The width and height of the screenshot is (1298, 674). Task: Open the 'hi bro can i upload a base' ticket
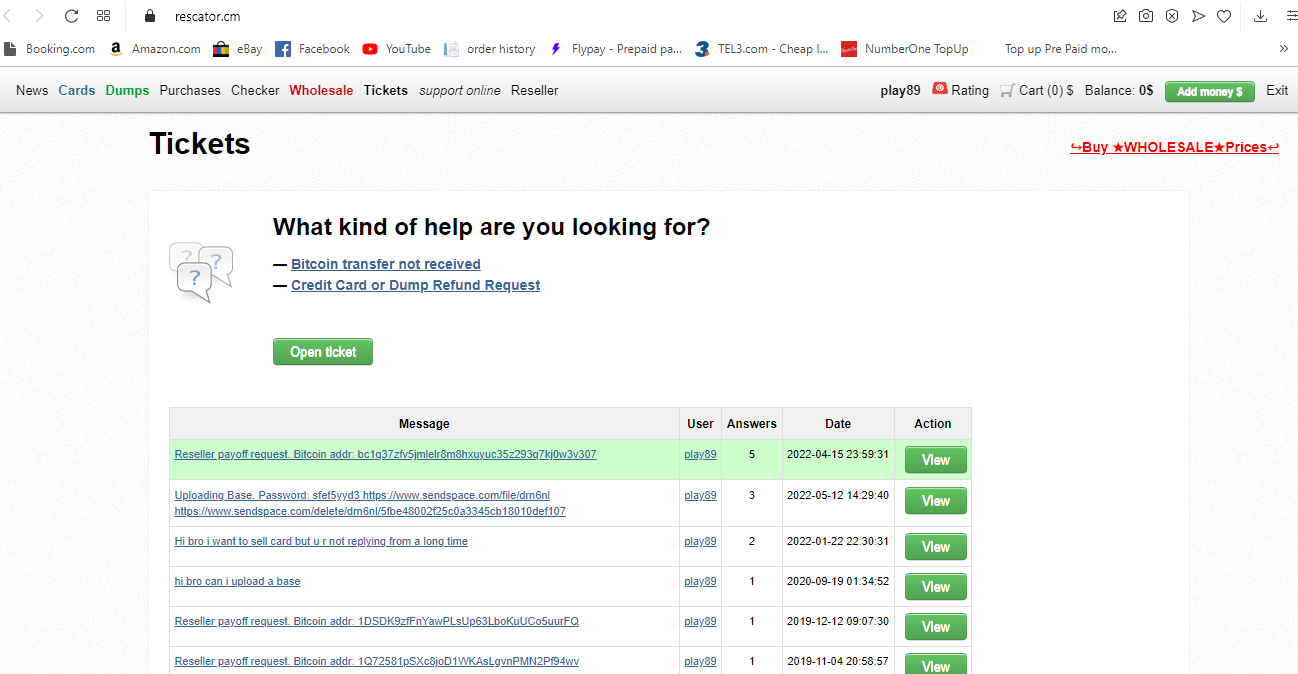pos(237,581)
